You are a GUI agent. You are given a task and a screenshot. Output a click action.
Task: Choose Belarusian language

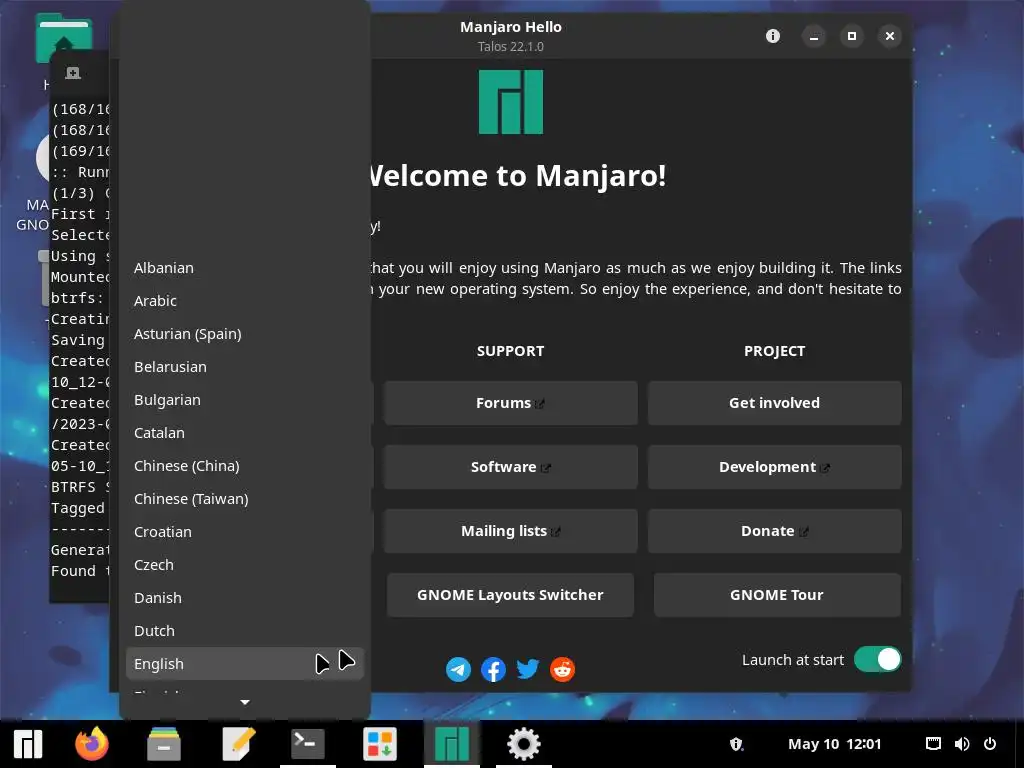[x=244, y=367]
